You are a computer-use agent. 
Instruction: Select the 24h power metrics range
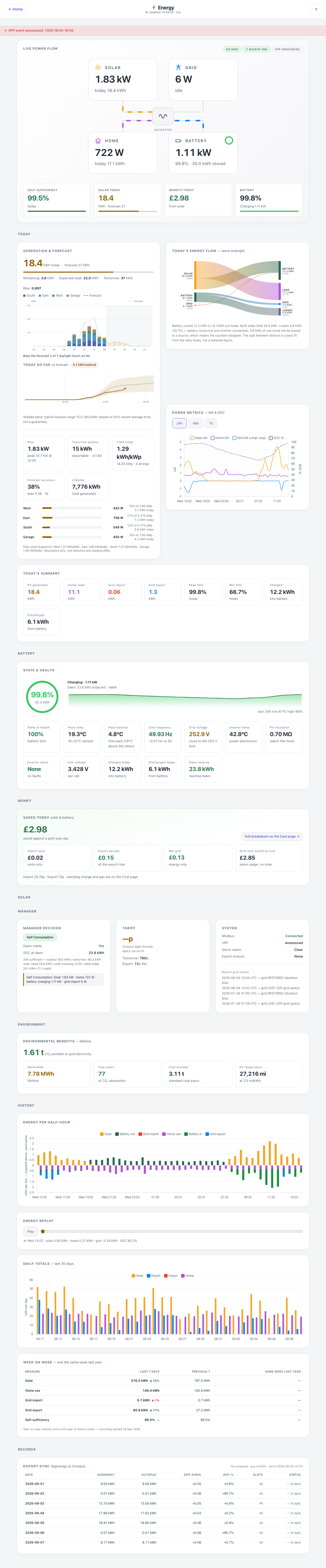(x=179, y=423)
